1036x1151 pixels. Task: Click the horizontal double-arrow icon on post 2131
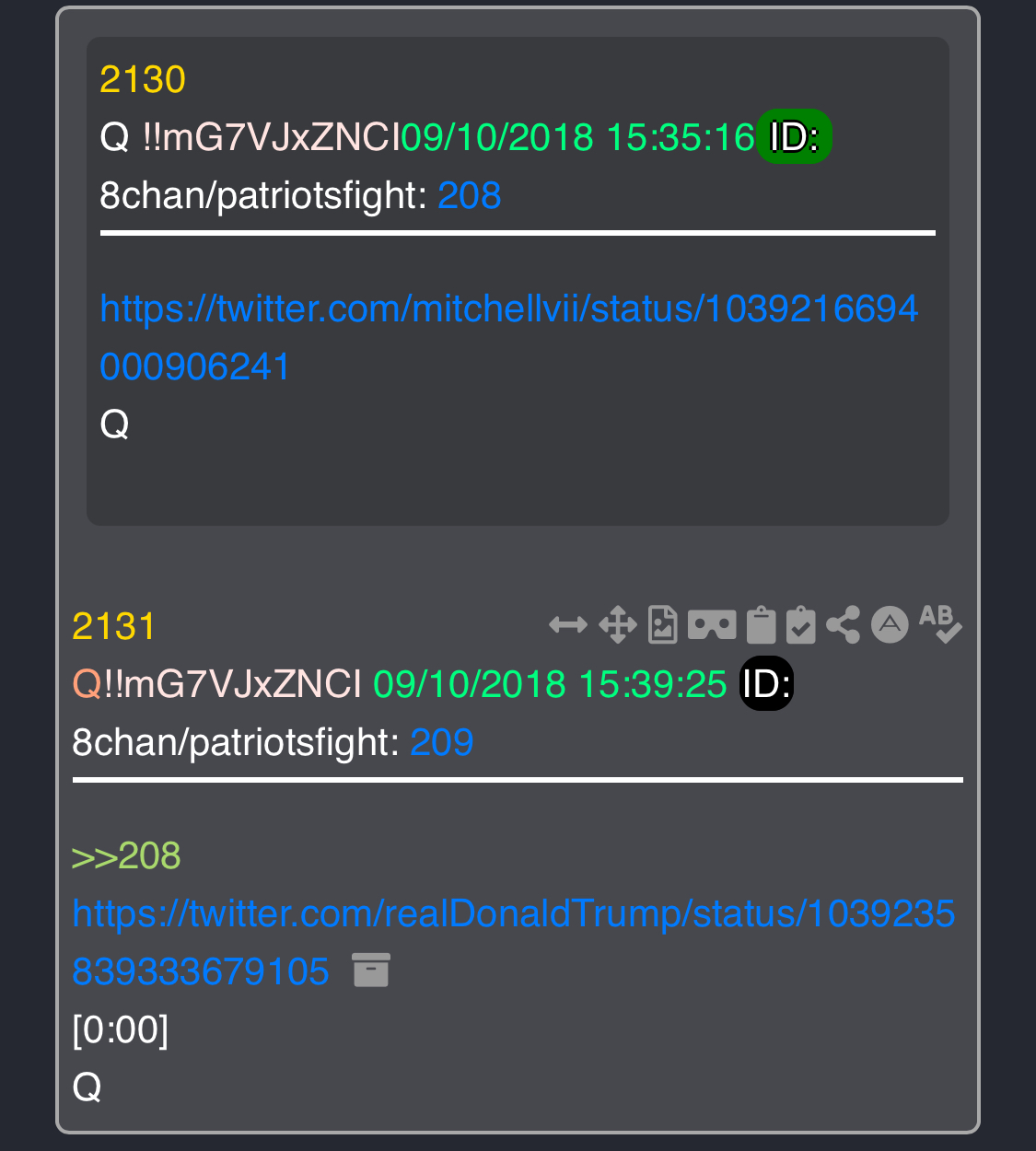coord(568,625)
